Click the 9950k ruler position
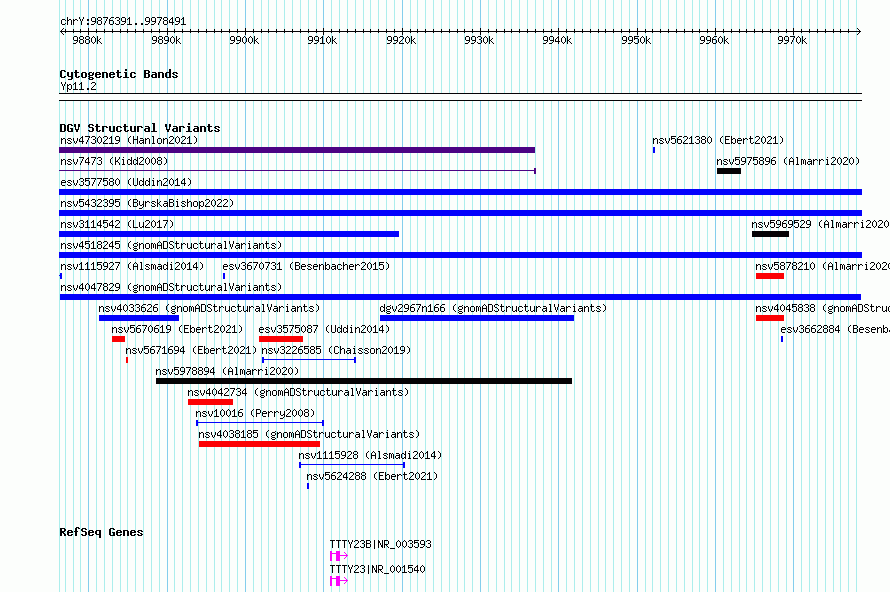This screenshot has width=890, height=592. click(x=636, y=40)
